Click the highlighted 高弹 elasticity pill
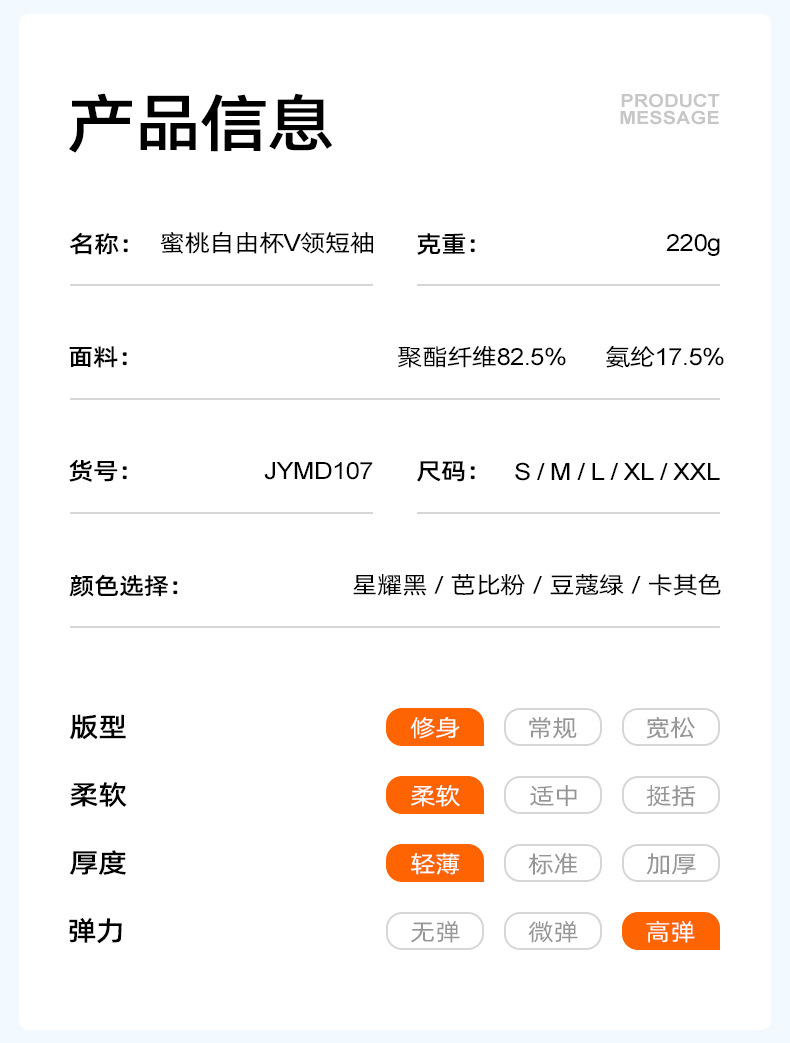 [670, 931]
